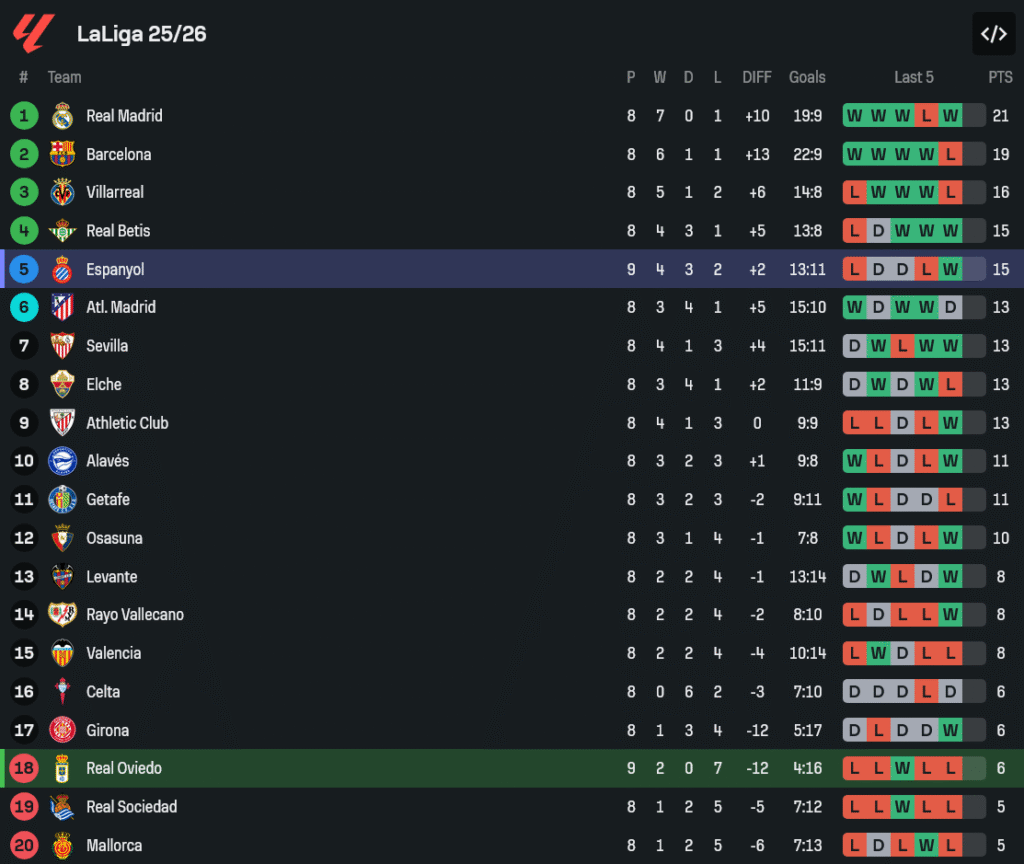Sort table by PTS column header

1000,77
